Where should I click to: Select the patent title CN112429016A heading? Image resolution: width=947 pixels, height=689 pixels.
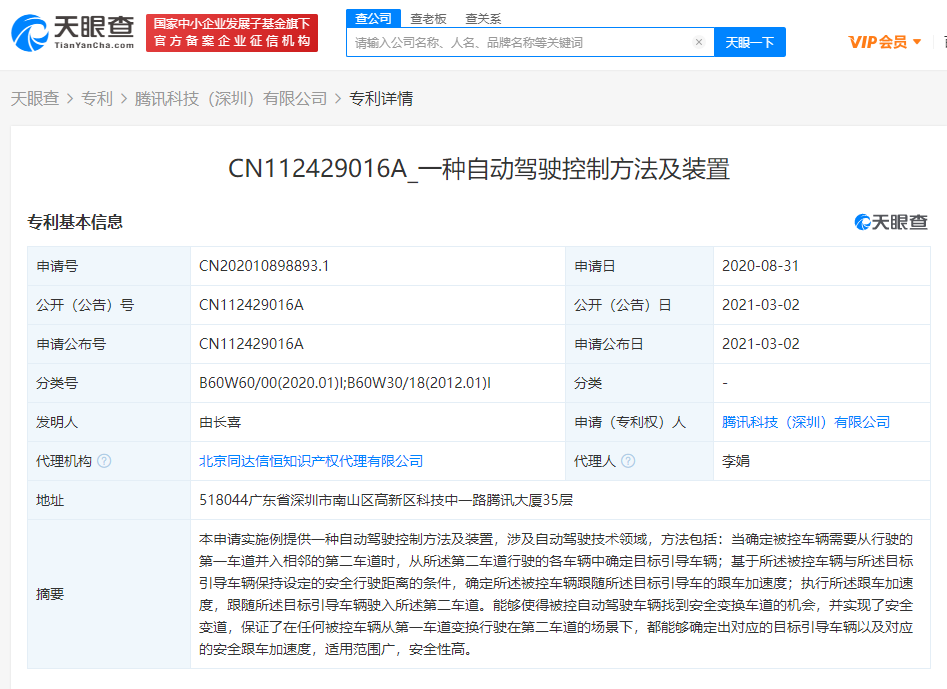tap(479, 169)
